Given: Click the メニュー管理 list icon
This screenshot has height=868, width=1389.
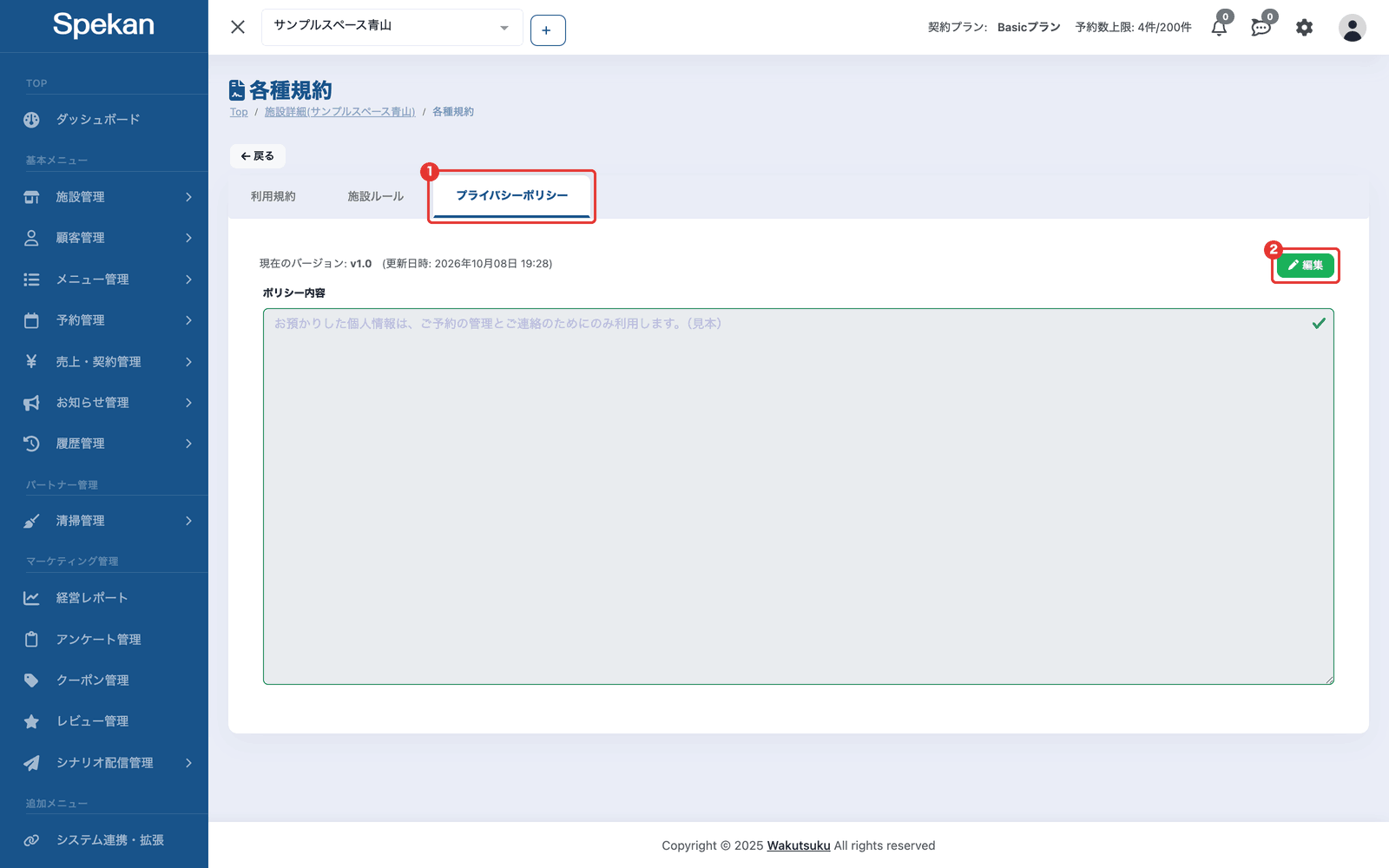Looking at the screenshot, I should point(31,279).
